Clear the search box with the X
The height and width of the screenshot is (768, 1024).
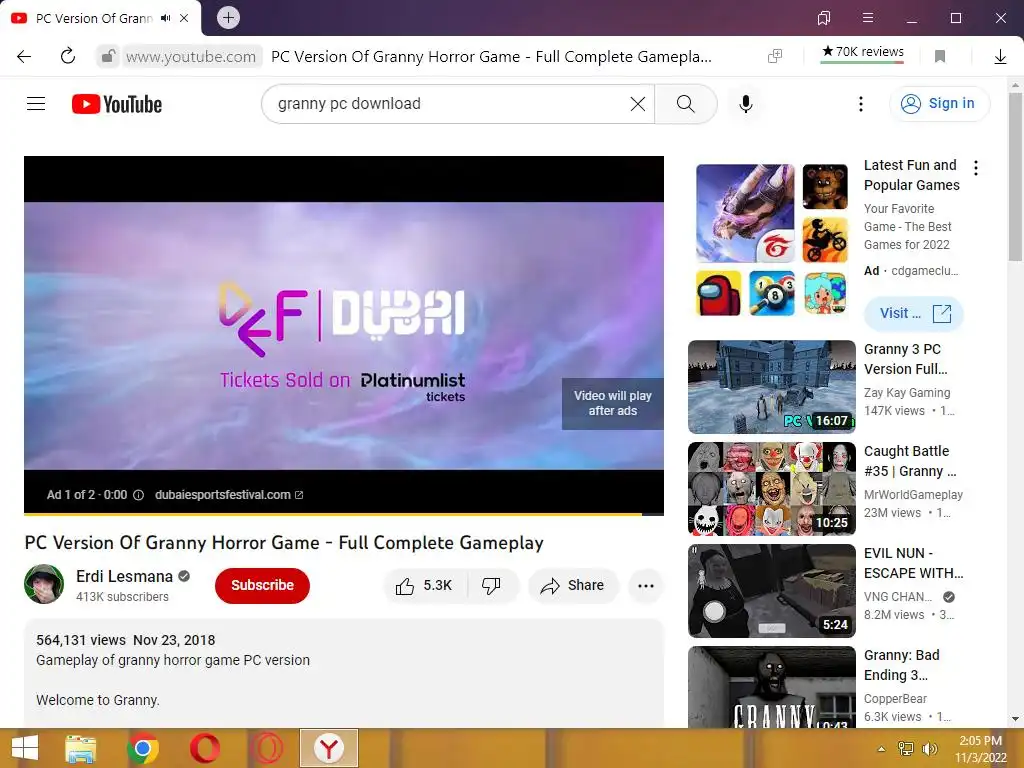637,104
